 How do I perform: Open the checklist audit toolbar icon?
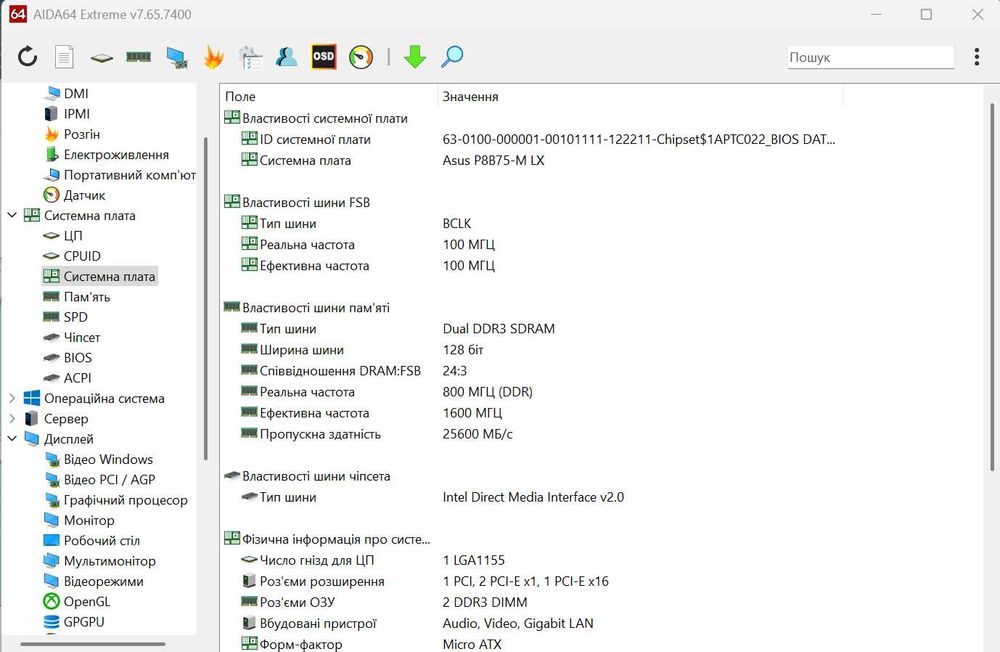click(250, 57)
